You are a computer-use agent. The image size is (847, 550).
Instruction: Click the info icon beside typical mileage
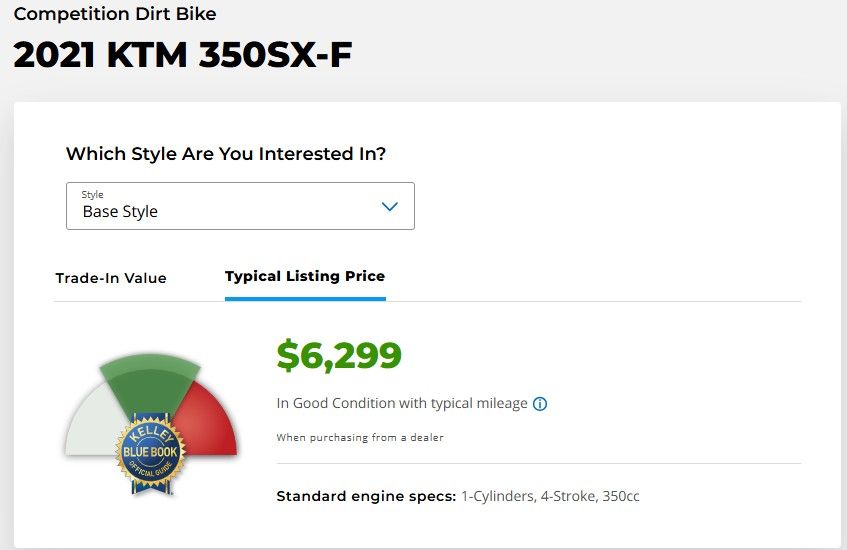(540, 404)
